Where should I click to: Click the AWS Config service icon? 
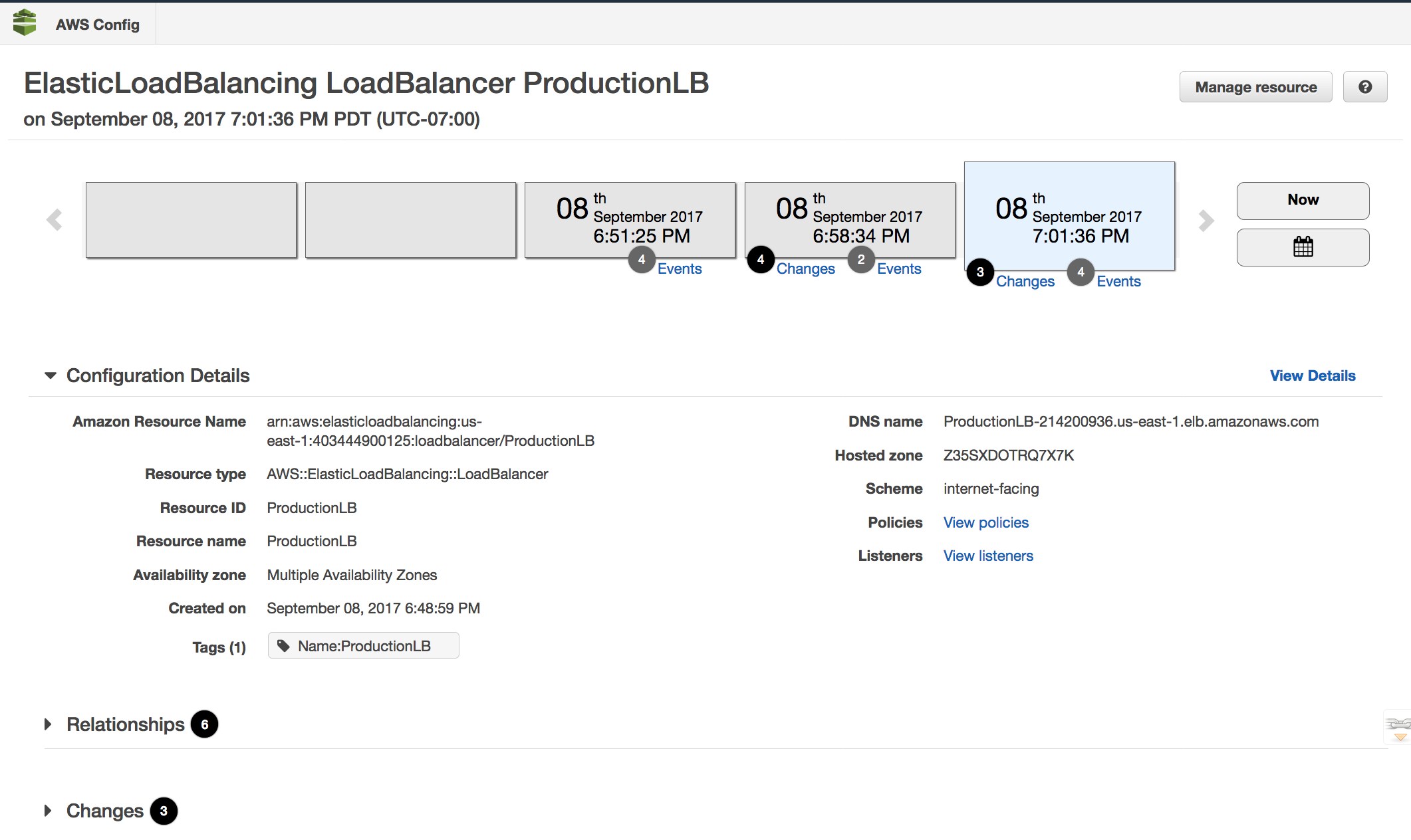click(25, 23)
